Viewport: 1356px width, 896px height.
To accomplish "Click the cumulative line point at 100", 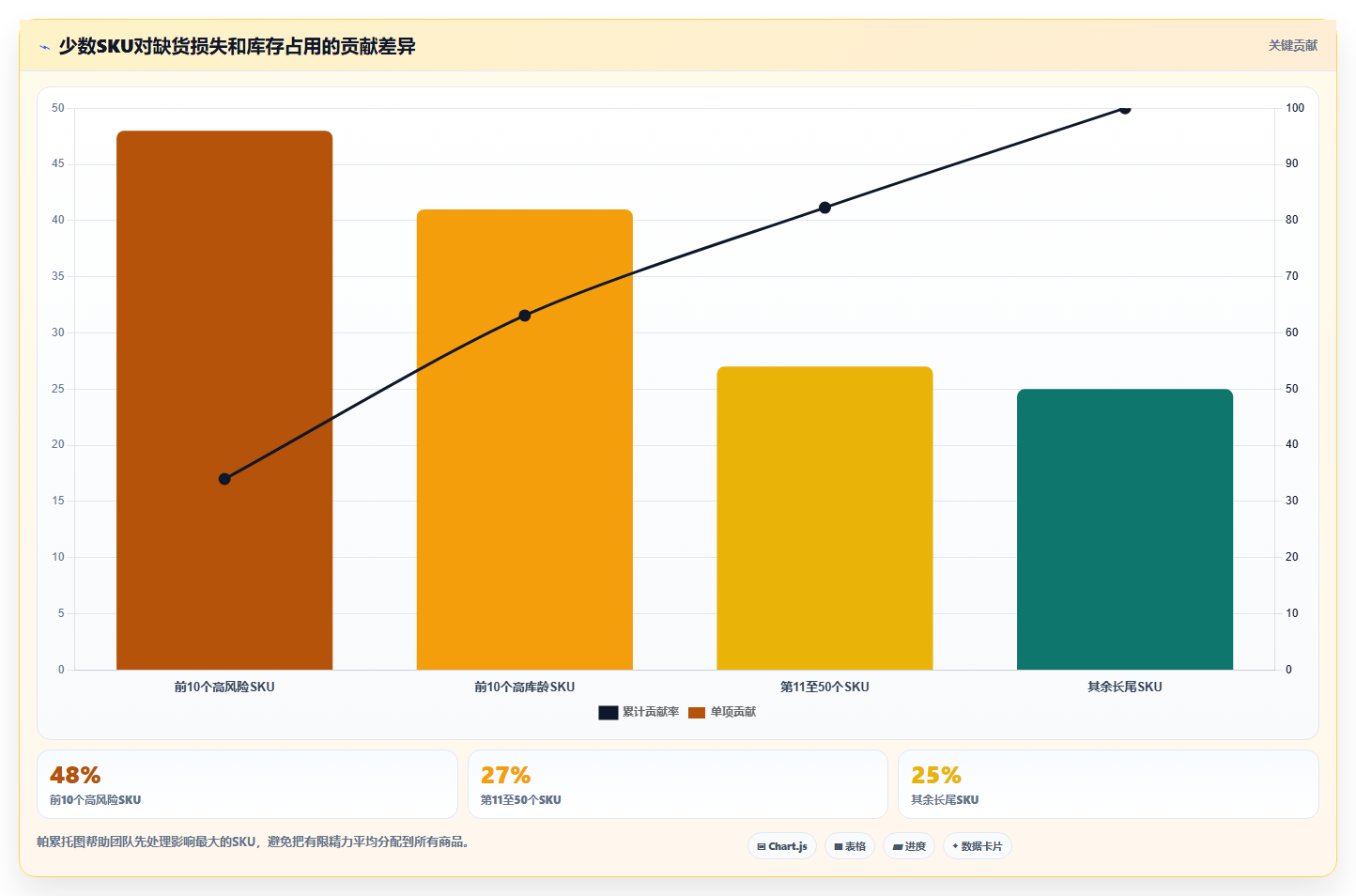I will point(1125,108).
